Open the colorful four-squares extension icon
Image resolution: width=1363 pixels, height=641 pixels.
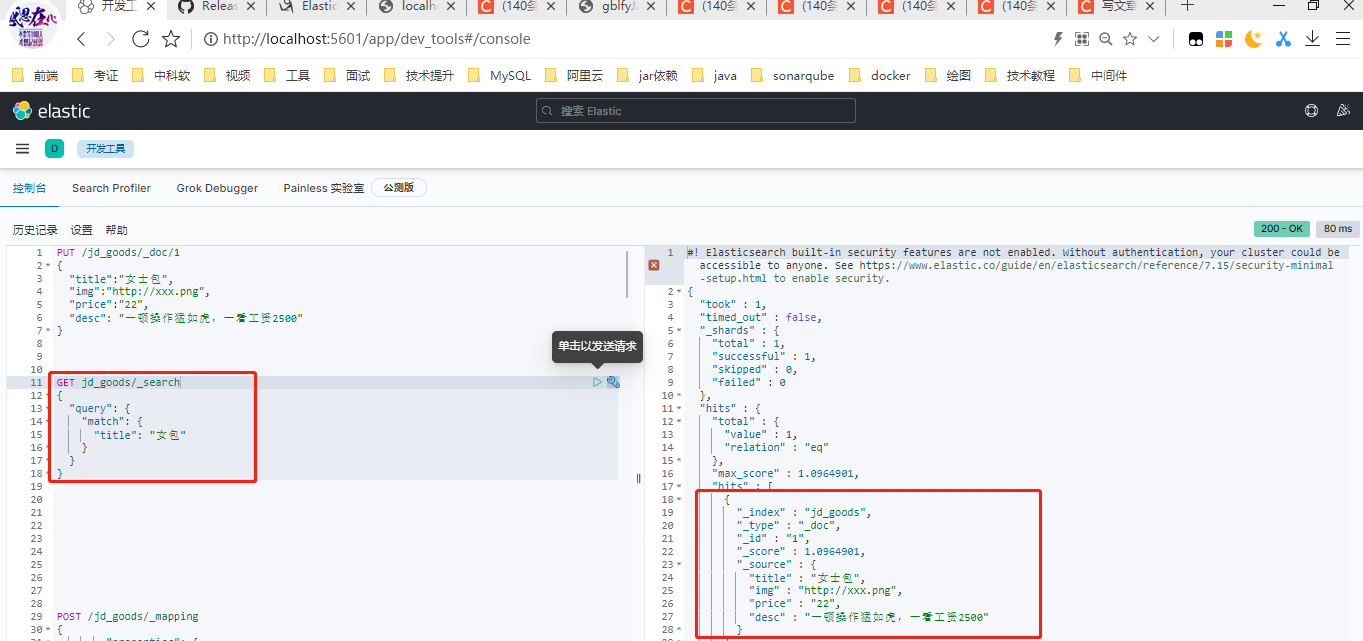[x=1224, y=39]
